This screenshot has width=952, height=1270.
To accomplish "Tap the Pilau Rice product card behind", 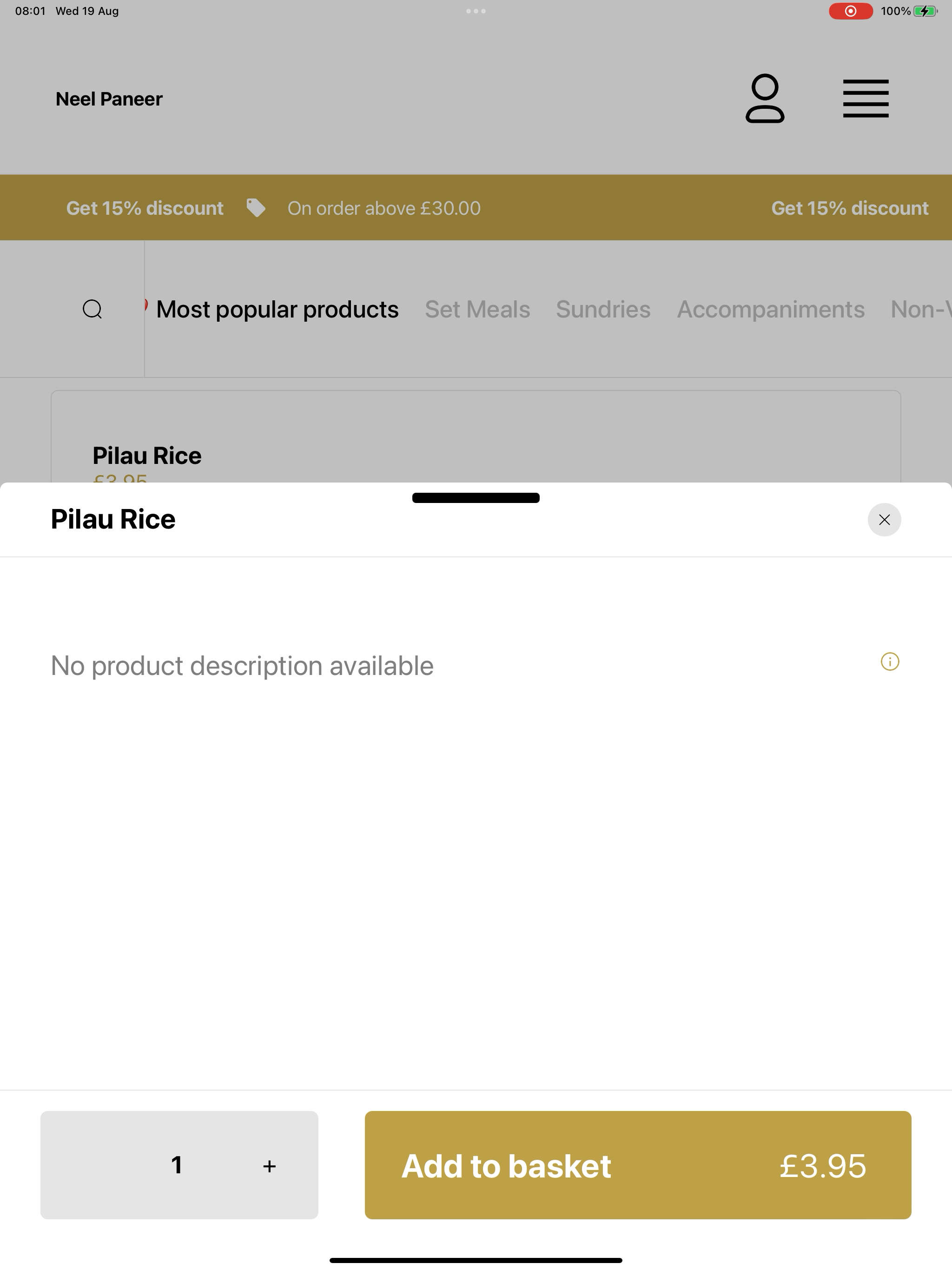I will tap(476, 437).
